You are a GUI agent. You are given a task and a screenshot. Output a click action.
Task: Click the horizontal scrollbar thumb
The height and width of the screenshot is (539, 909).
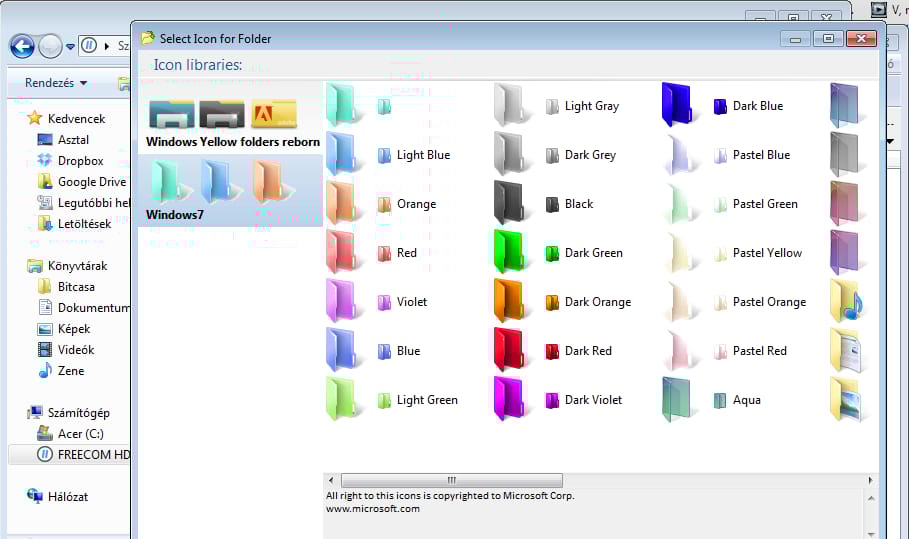(452, 480)
